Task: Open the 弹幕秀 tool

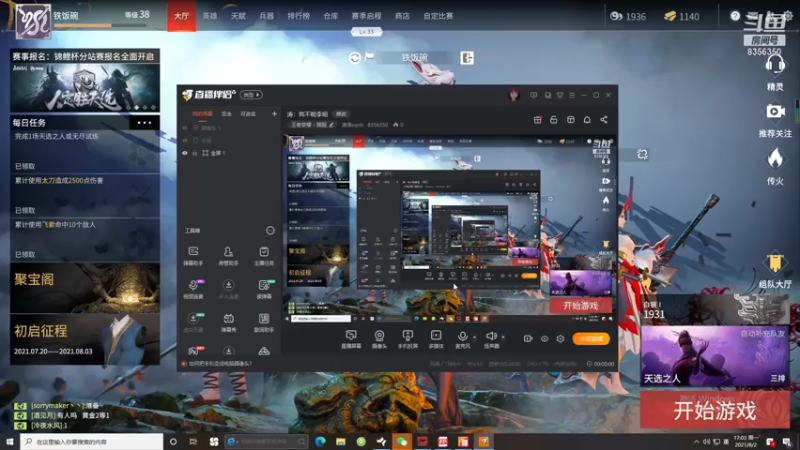Action: 228,322
